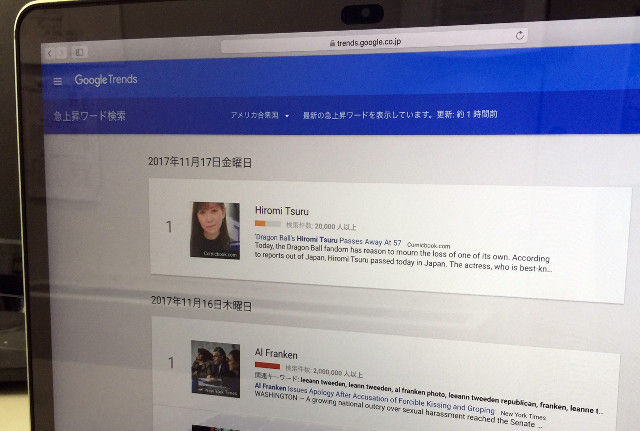Open Al Franken trend title
This screenshot has height=431, width=640.
coord(276,353)
